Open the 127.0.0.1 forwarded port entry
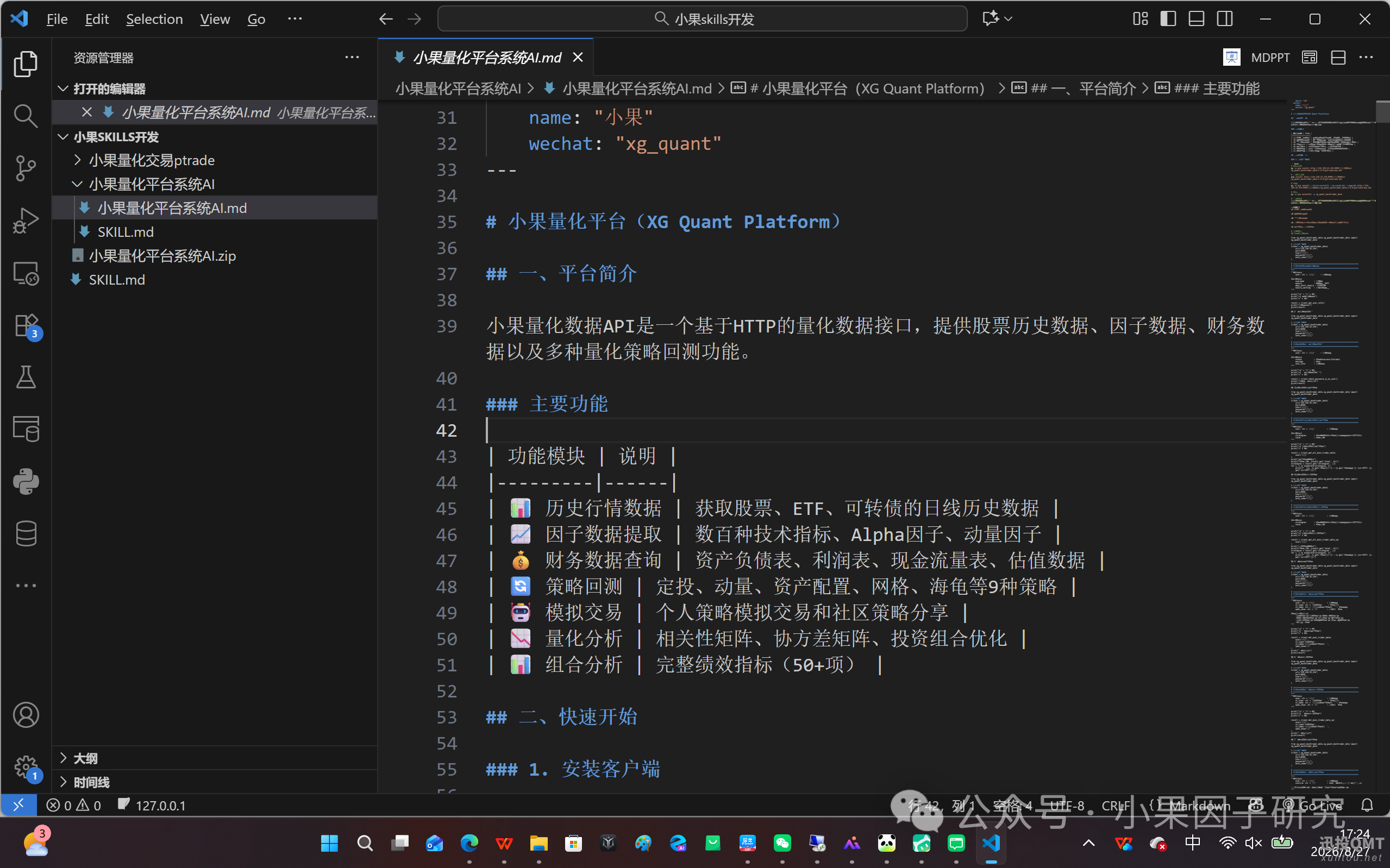 [152, 805]
